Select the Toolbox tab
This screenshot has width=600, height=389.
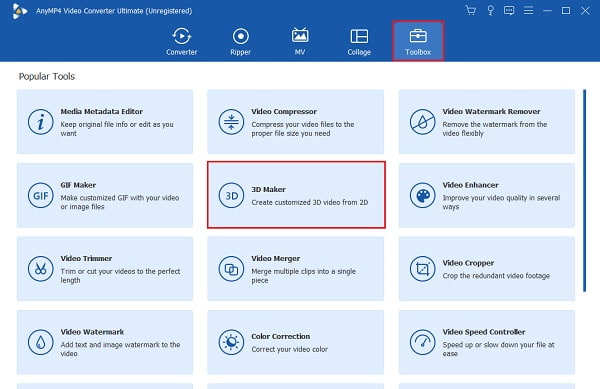click(x=418, y=41)
